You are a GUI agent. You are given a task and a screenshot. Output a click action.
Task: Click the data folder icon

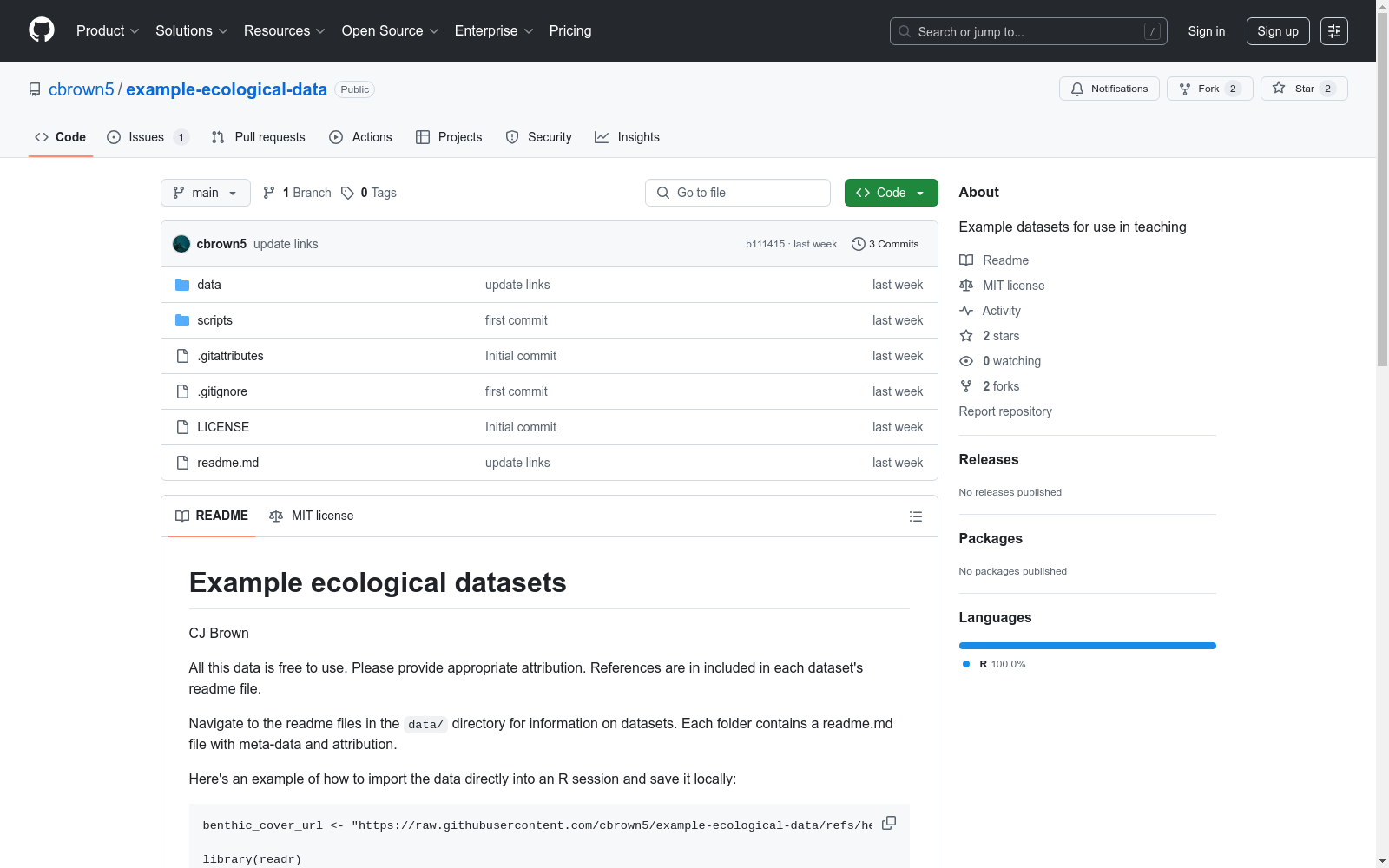tap(182, 285)
